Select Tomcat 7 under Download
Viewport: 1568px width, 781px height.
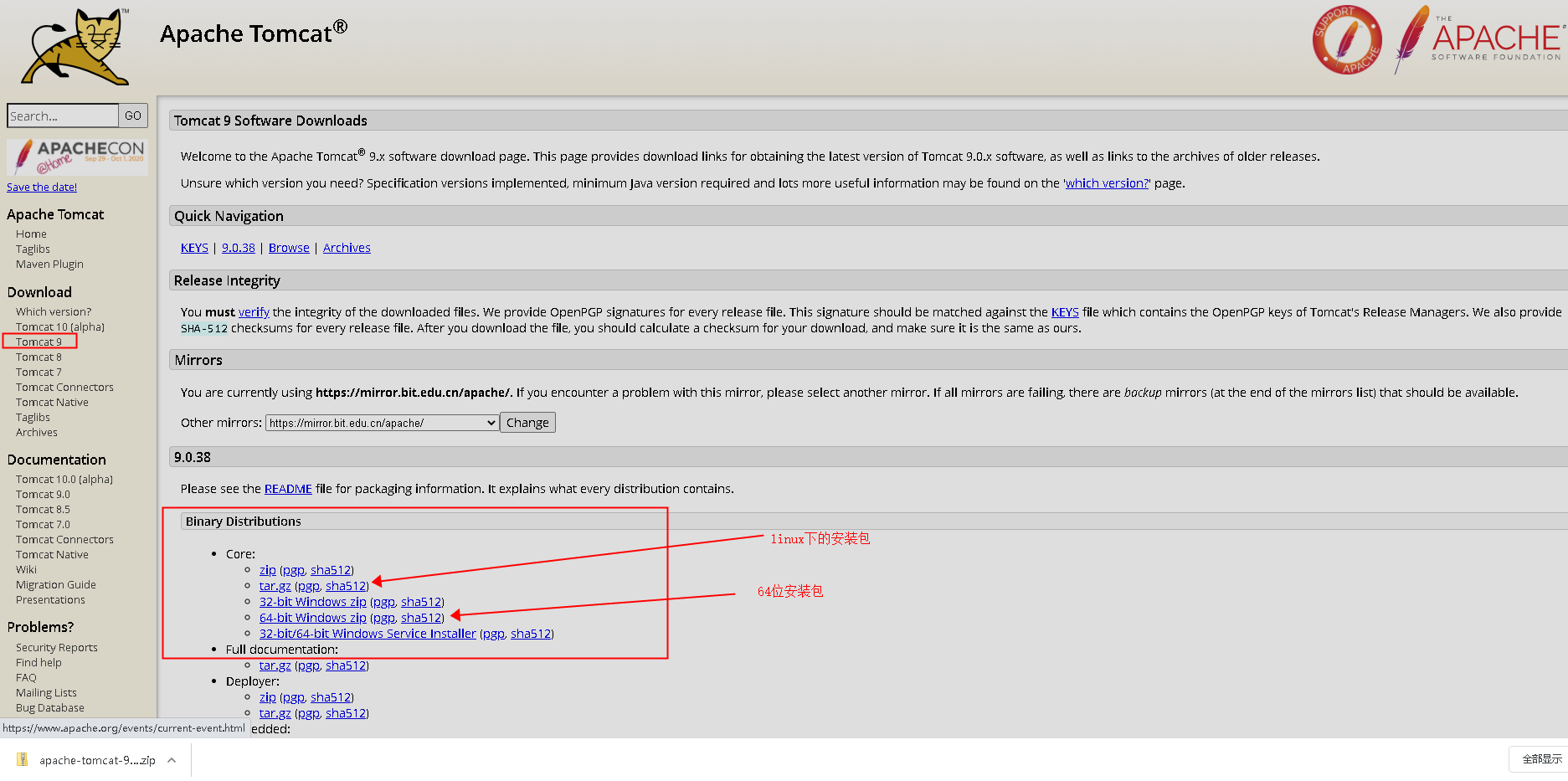39,373
